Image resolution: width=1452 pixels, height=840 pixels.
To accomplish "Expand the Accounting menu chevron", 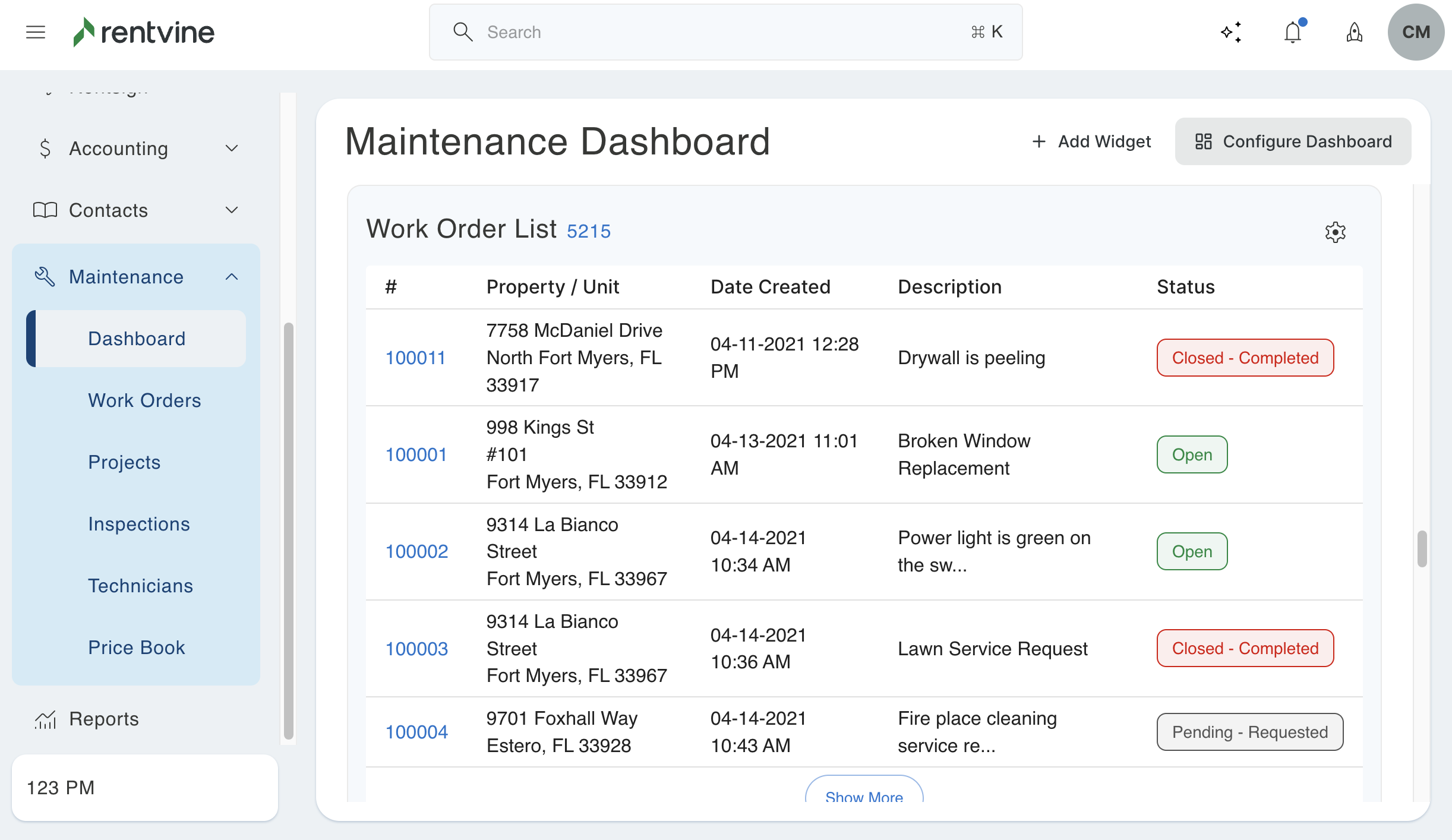I will 232,149.
